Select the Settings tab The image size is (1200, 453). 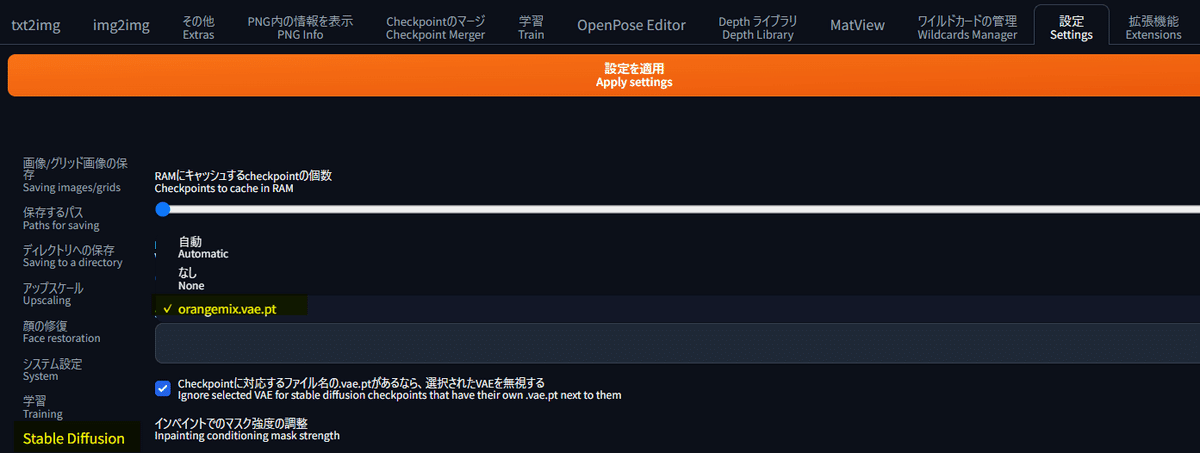(1071, 27)
